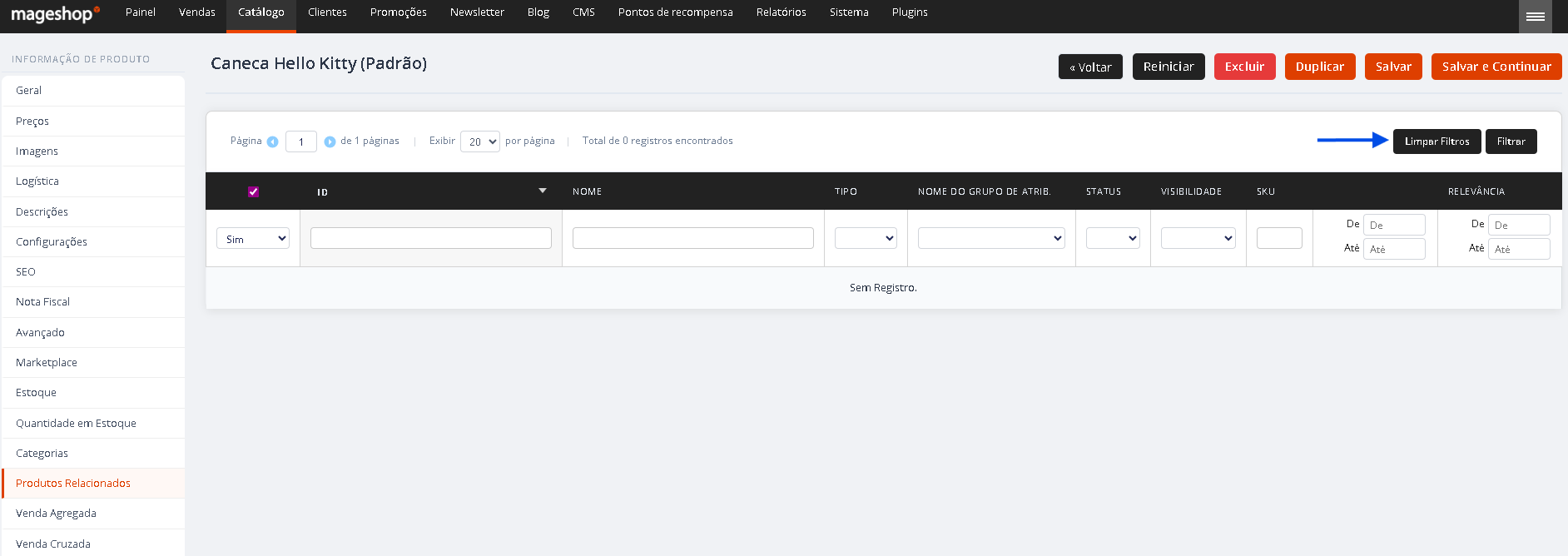
Task: Open the Relatórios menu
Action: click(781, 12)
